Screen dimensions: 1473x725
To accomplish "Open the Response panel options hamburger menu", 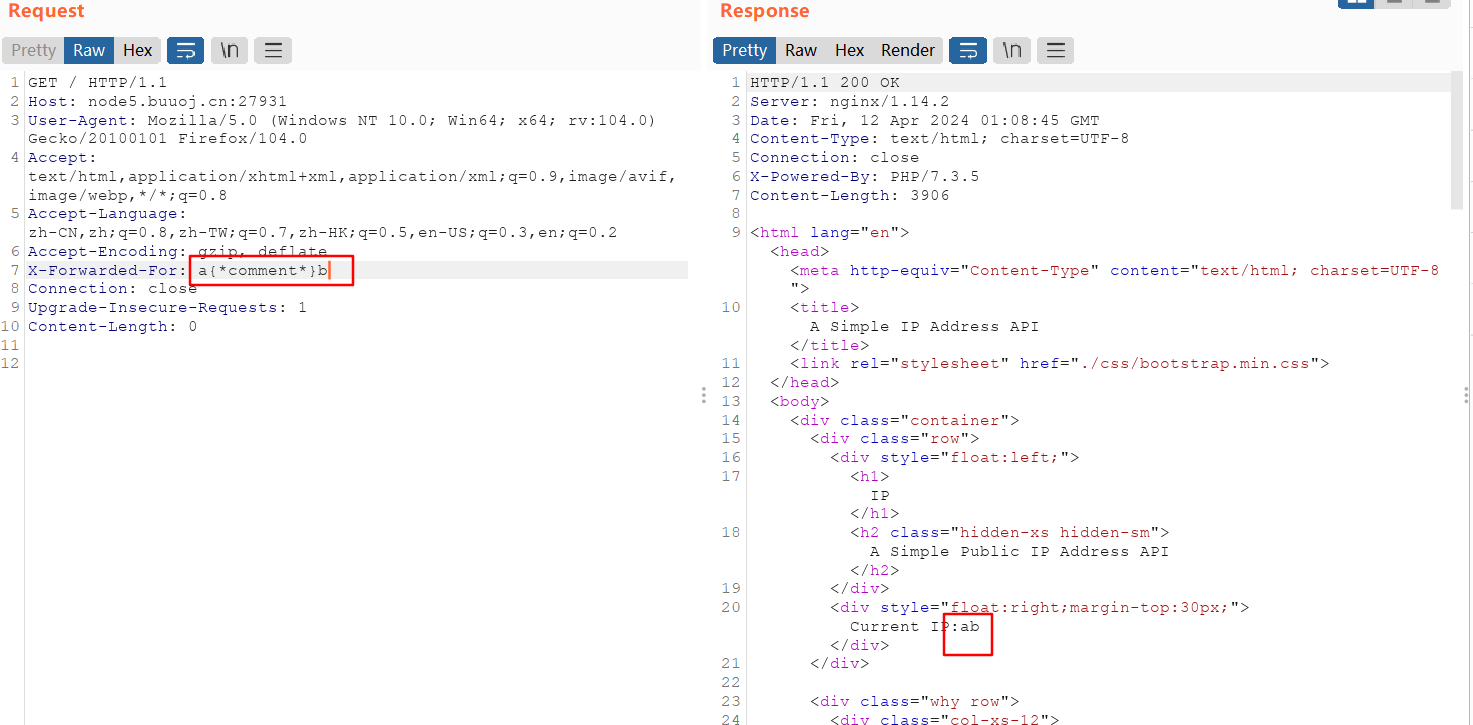I will [x=1056, y=50].
